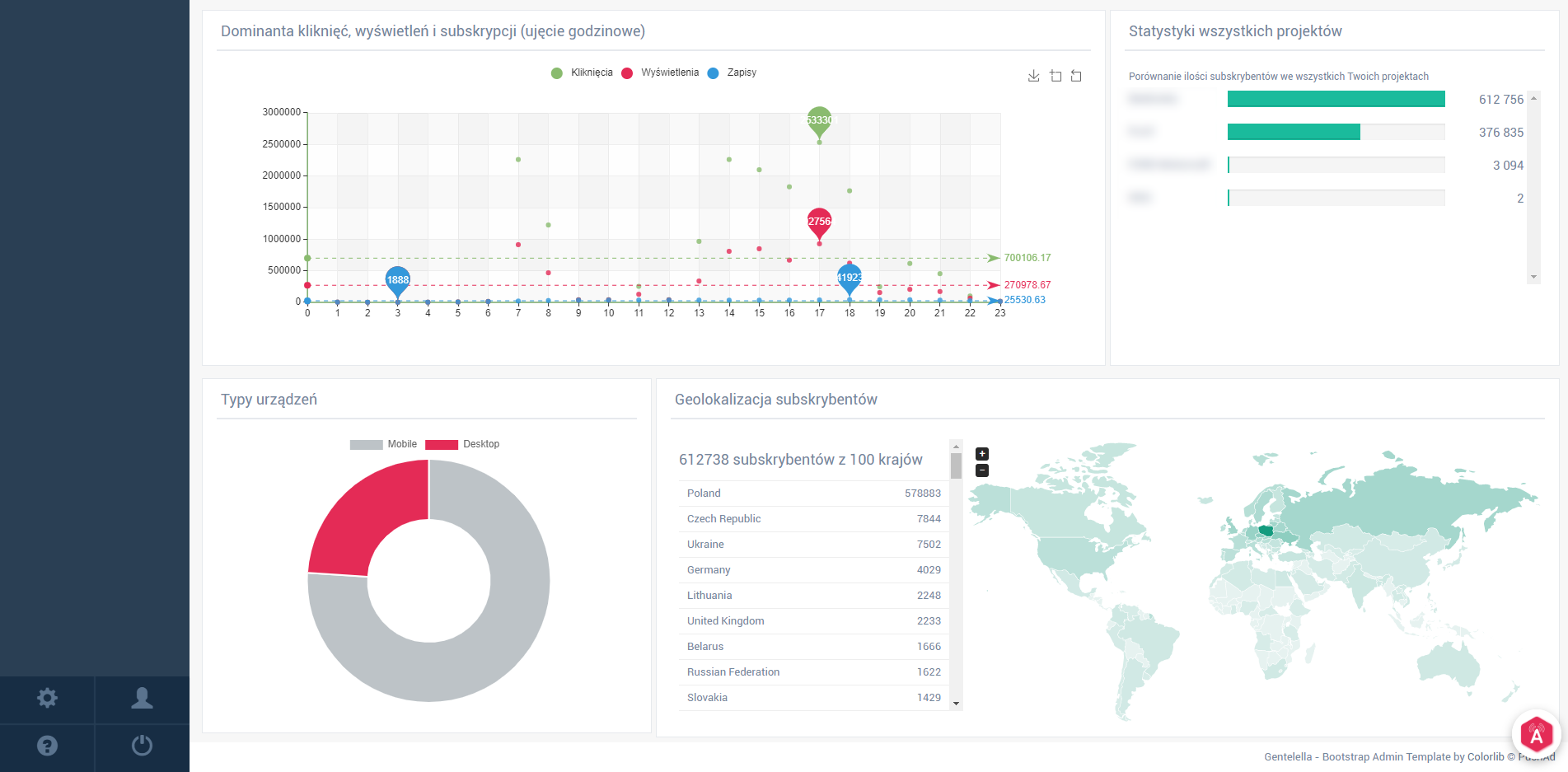Log out using the power icon
The height and width of the screenshot is (772, 1568).
pos(142,746)
